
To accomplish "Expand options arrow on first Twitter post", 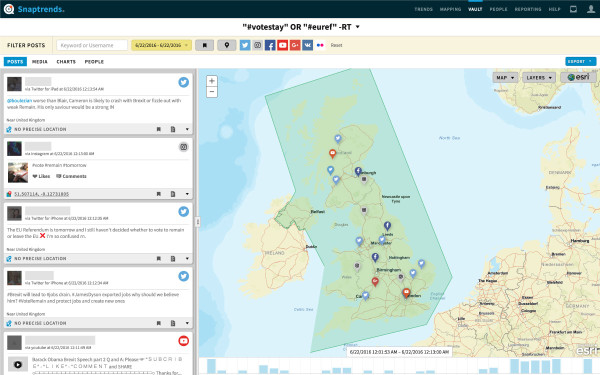I will point(187,129).
